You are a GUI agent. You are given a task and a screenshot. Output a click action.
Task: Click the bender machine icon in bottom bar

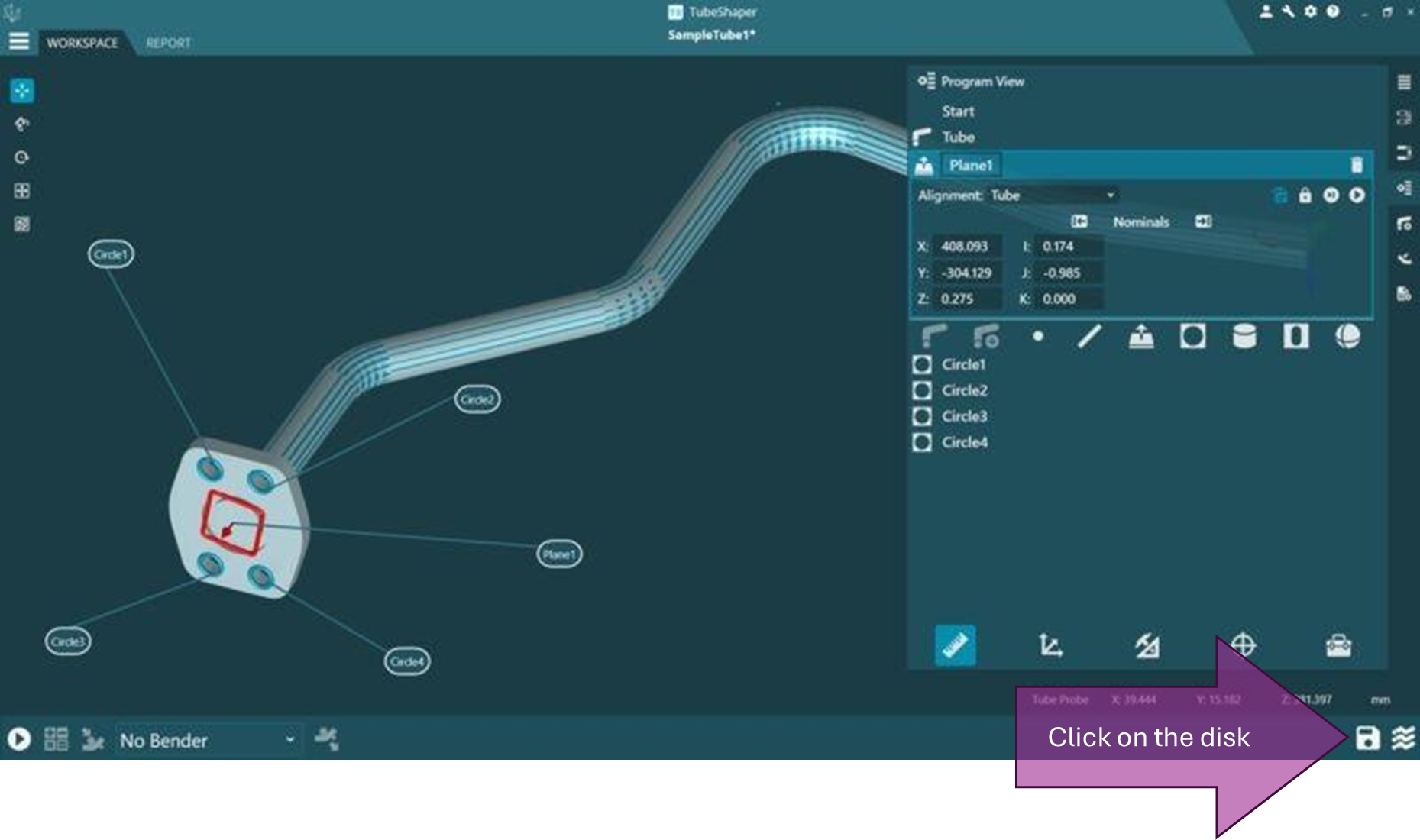click(92, 739)
